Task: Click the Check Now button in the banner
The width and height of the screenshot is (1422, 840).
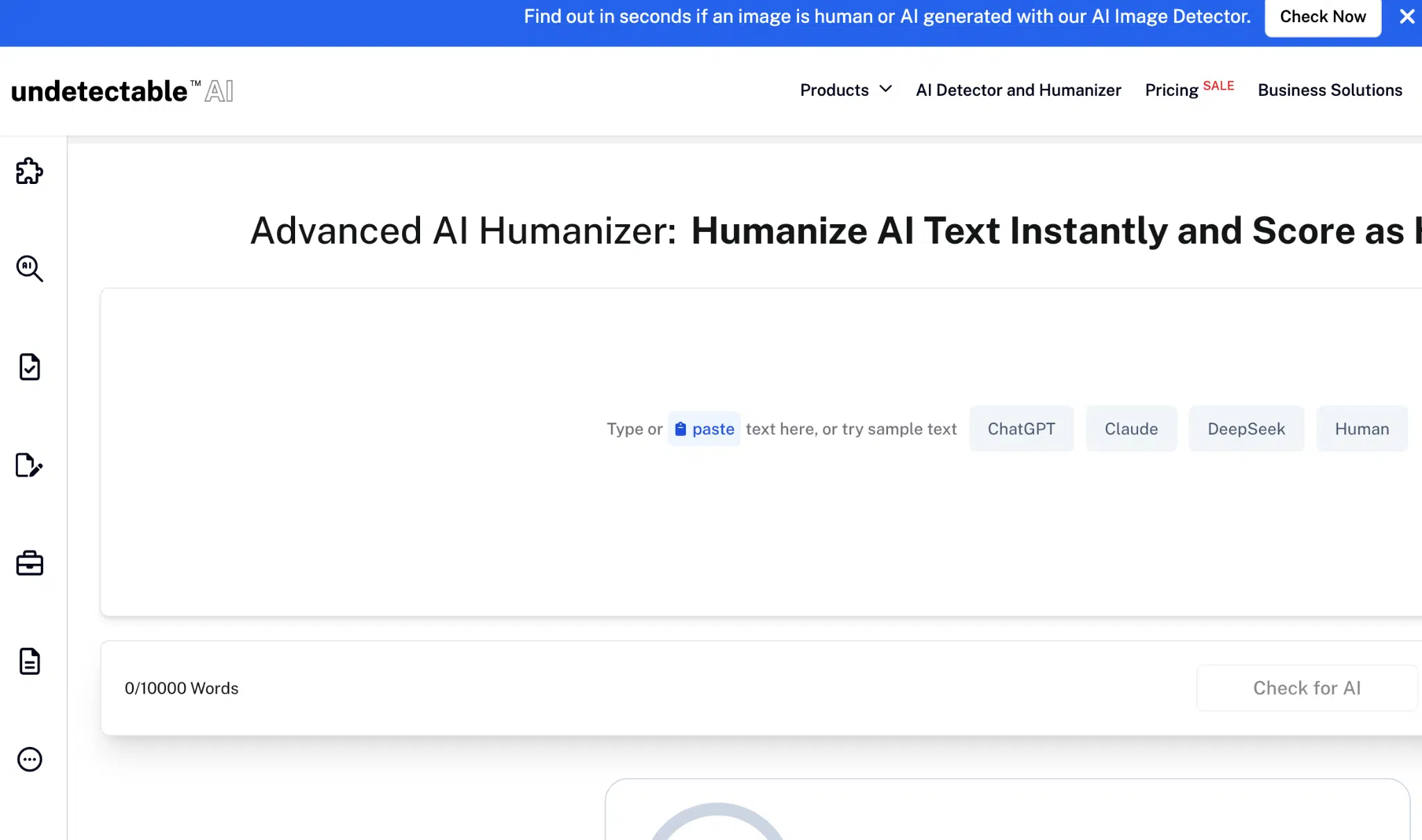Action: [1322, 17]
